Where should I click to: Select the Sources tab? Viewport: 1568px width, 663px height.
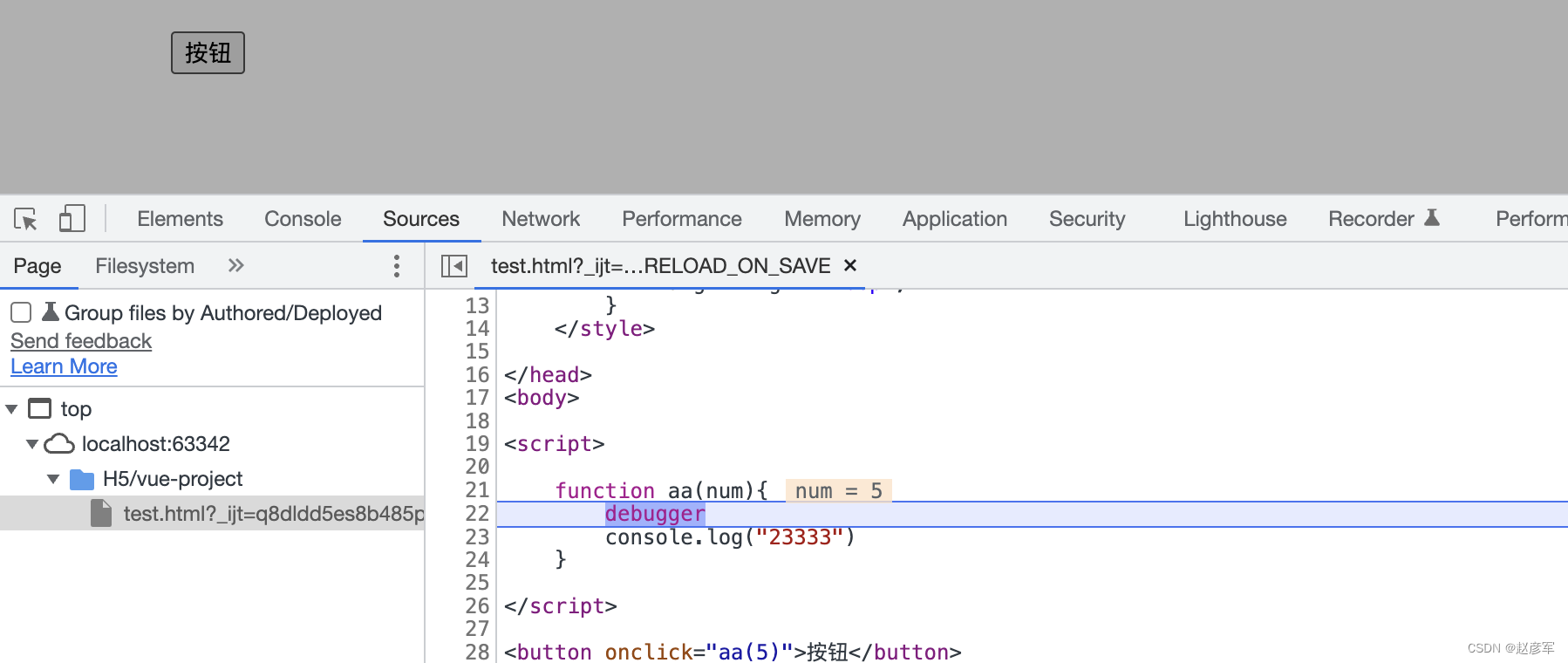click(421, 219)
